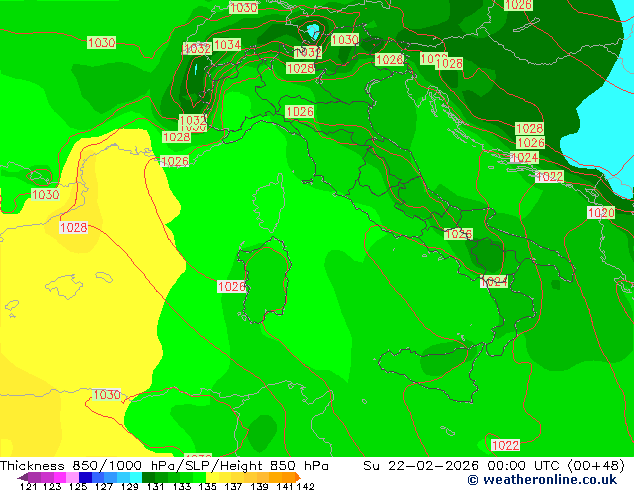Click the bright yellow legend swatch above 135
This screenshot has width=634, height=490.
tap(212, 477)
